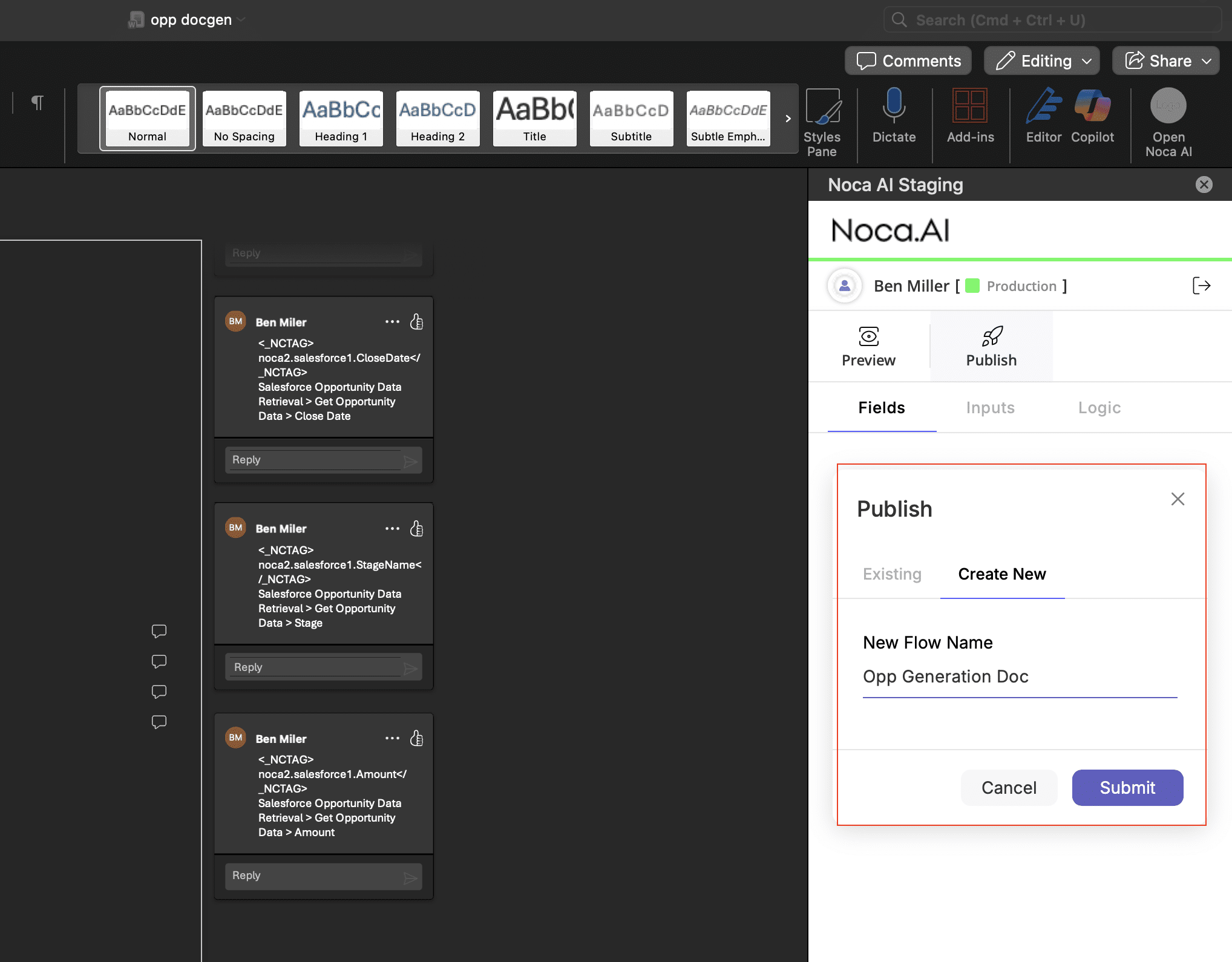
Task: Click the green Production status indicator
Action: coord(972,286)
